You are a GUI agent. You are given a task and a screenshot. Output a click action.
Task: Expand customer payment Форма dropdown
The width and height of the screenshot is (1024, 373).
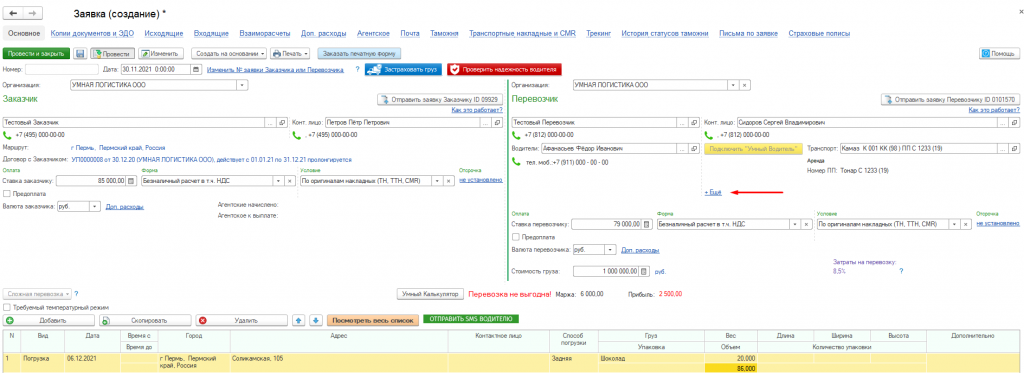[x=280, y=181]
